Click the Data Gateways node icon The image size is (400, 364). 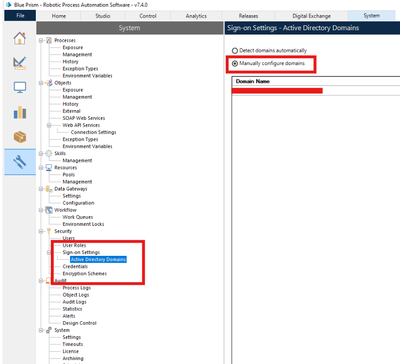49,189
